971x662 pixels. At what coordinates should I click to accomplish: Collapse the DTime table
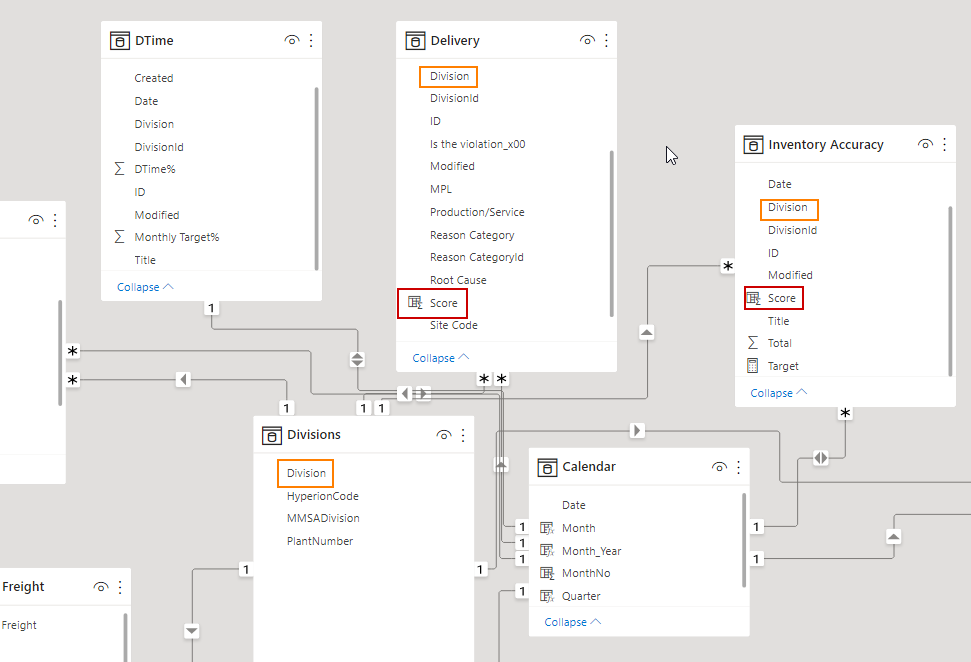(146, 287)
